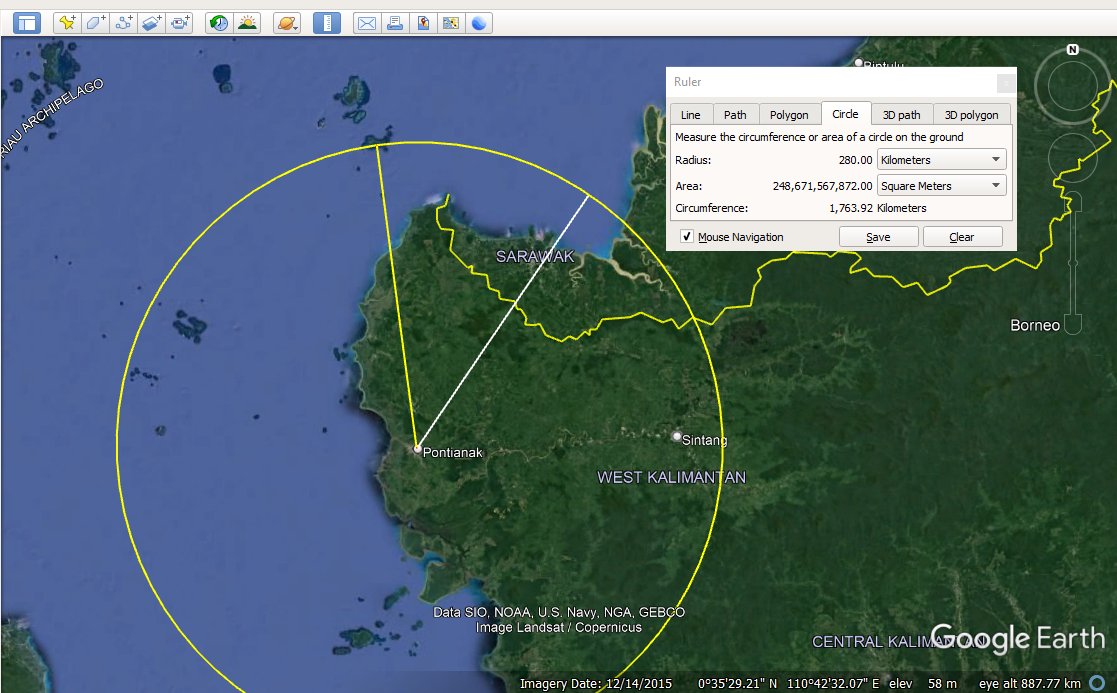The width and height of the screenshot is (1117, 693).
Task: Toggle sunlight across the landscape
Action: 246,23
